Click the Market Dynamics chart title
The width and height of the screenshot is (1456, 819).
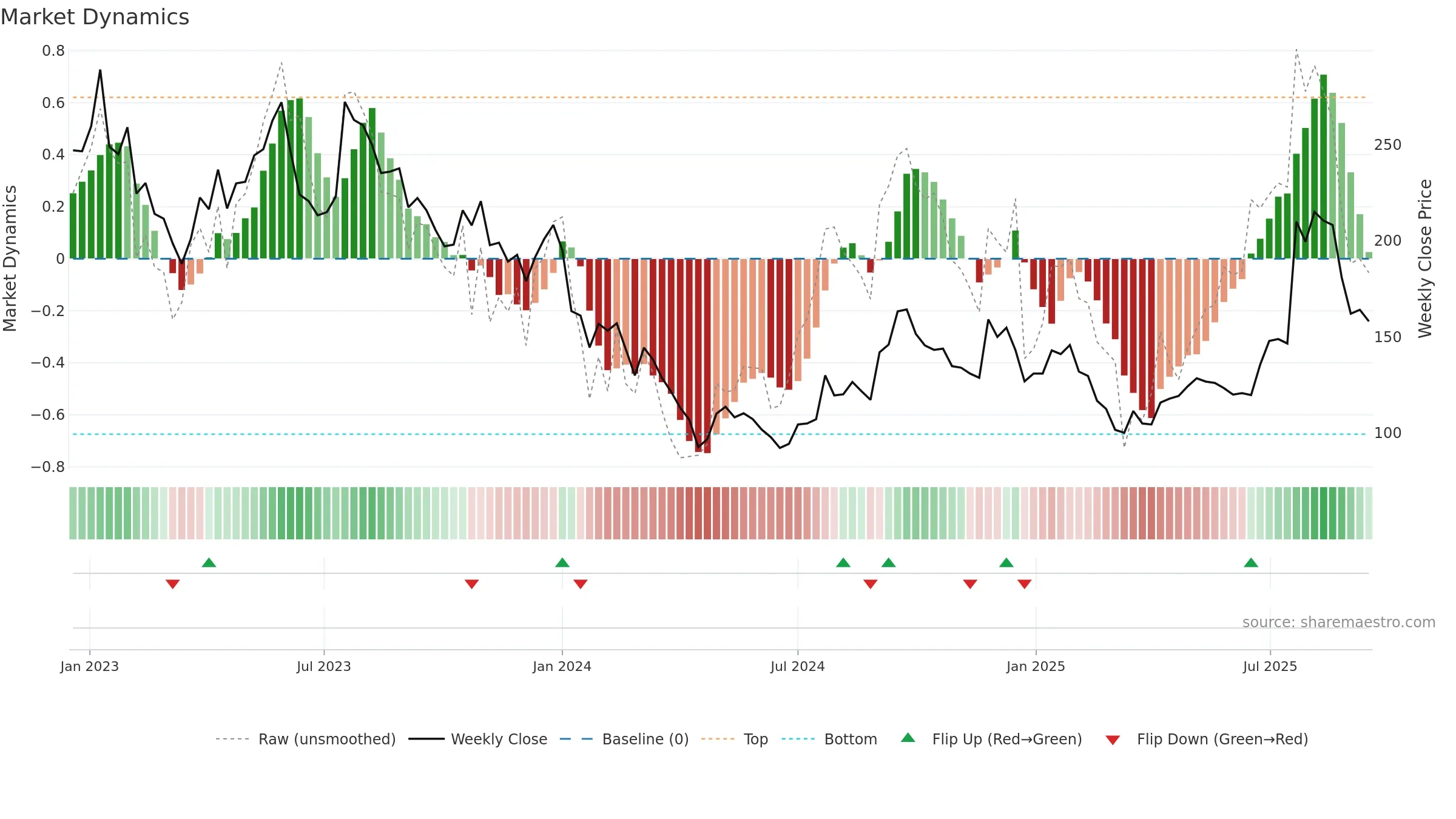95,17
